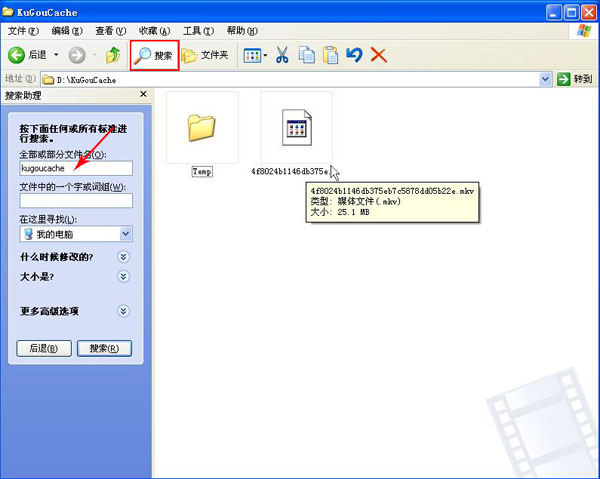Click the 后退(B) button in search pane
This screenshot has width=600, height=479.
(44, 349)
